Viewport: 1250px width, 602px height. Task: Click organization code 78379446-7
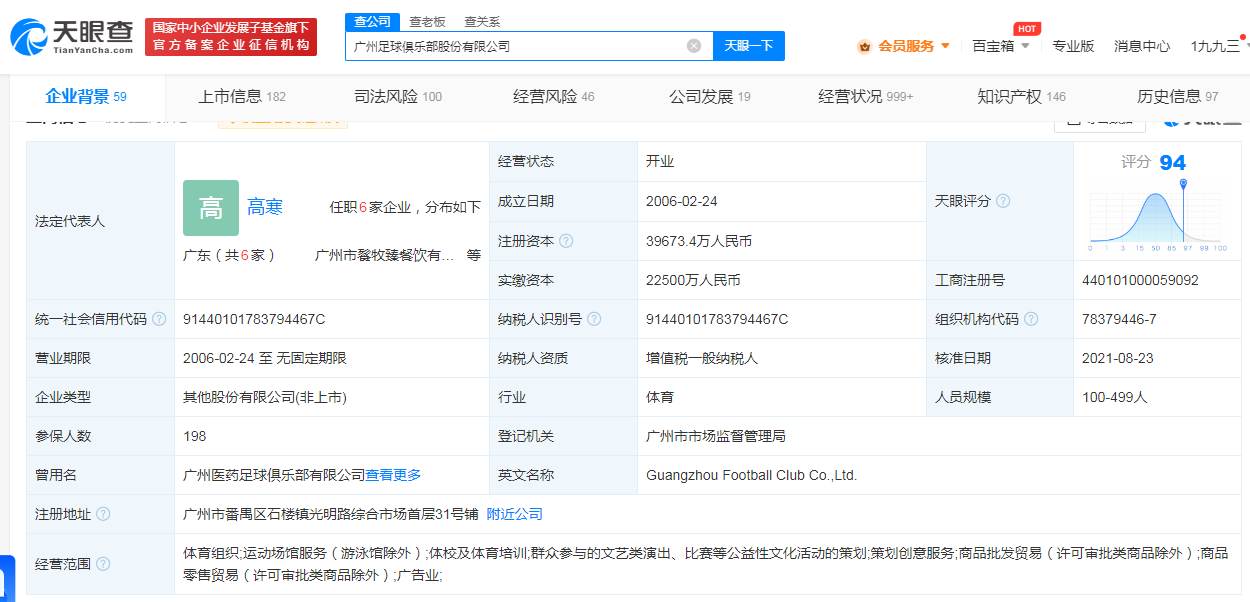1119,319
